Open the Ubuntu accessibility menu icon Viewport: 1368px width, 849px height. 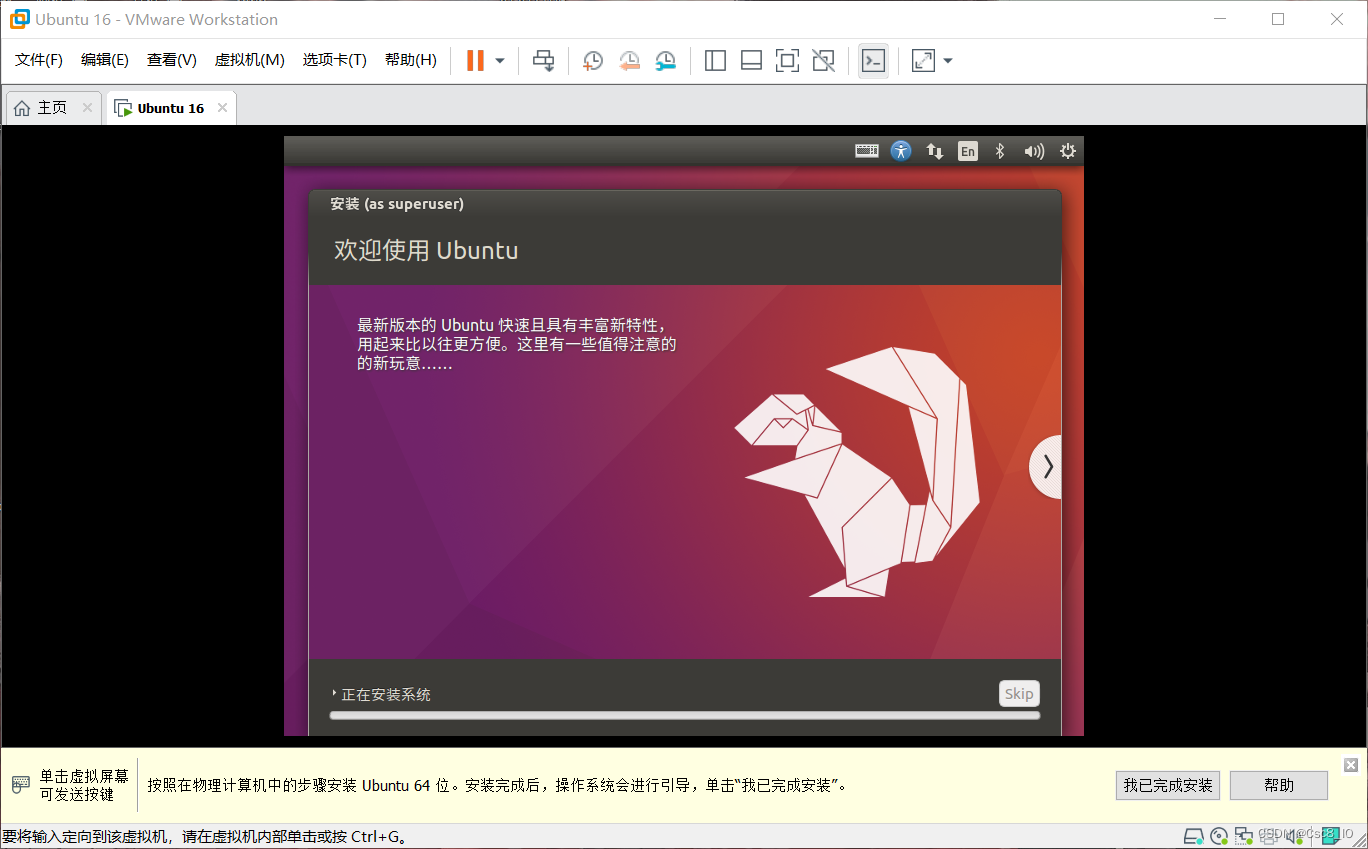901,151
